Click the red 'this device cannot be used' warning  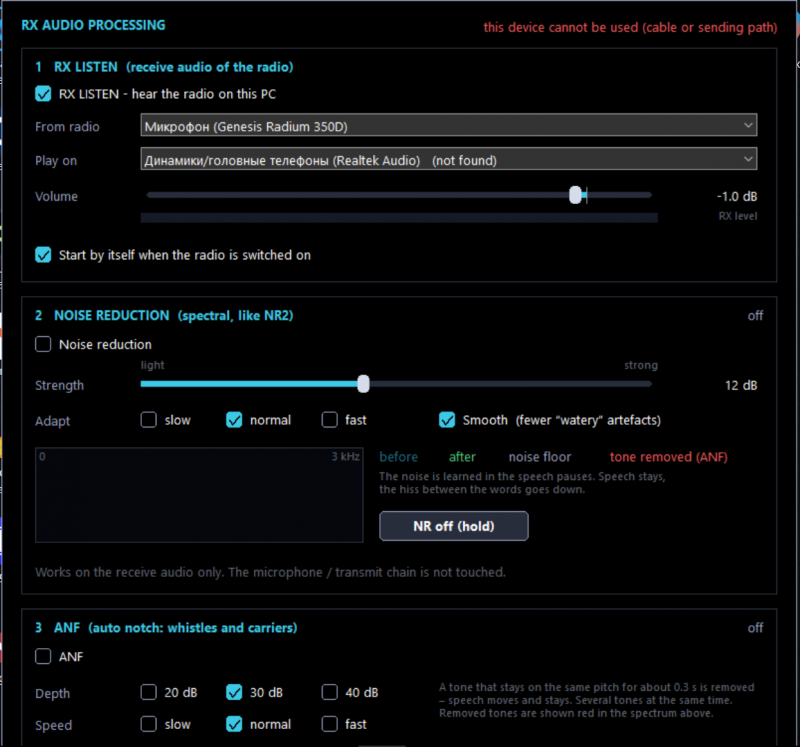click(630, 28)
